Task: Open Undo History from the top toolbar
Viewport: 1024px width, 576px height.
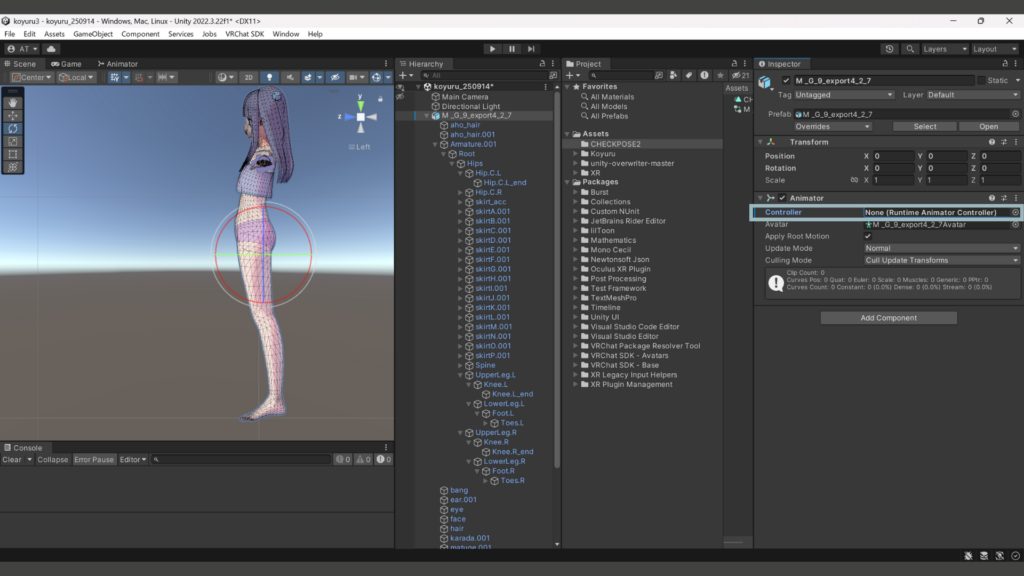Action: (890, 48)
